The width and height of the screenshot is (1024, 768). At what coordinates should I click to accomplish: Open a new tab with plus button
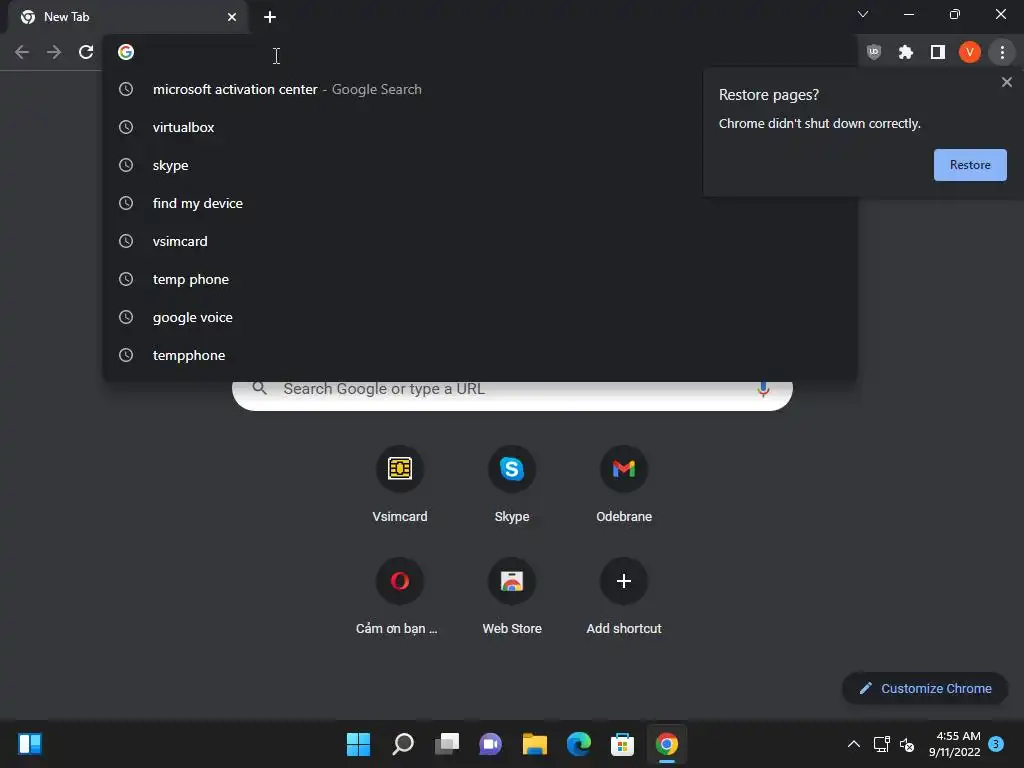point(270,17)
